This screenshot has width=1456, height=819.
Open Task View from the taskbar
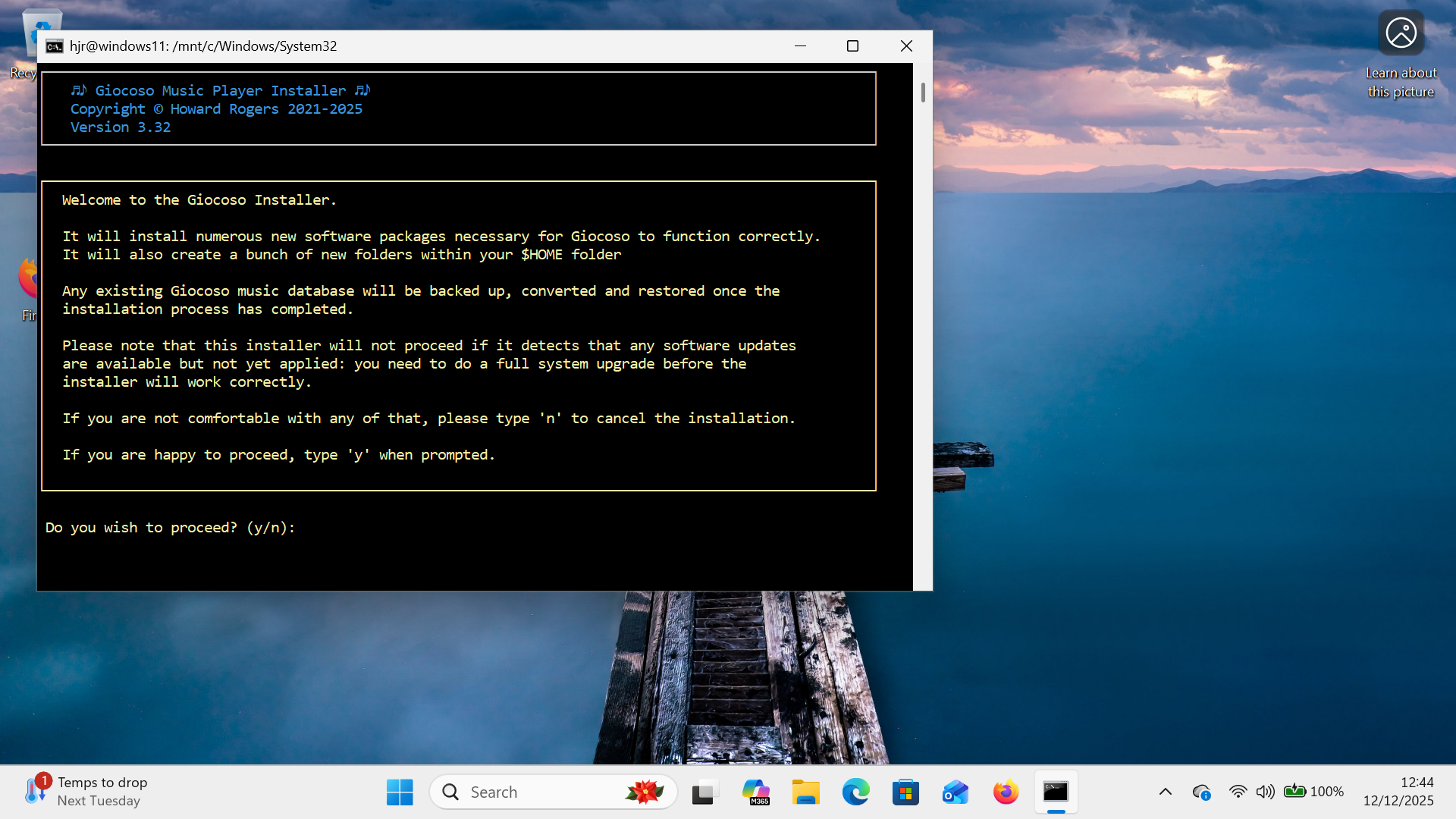704,791
